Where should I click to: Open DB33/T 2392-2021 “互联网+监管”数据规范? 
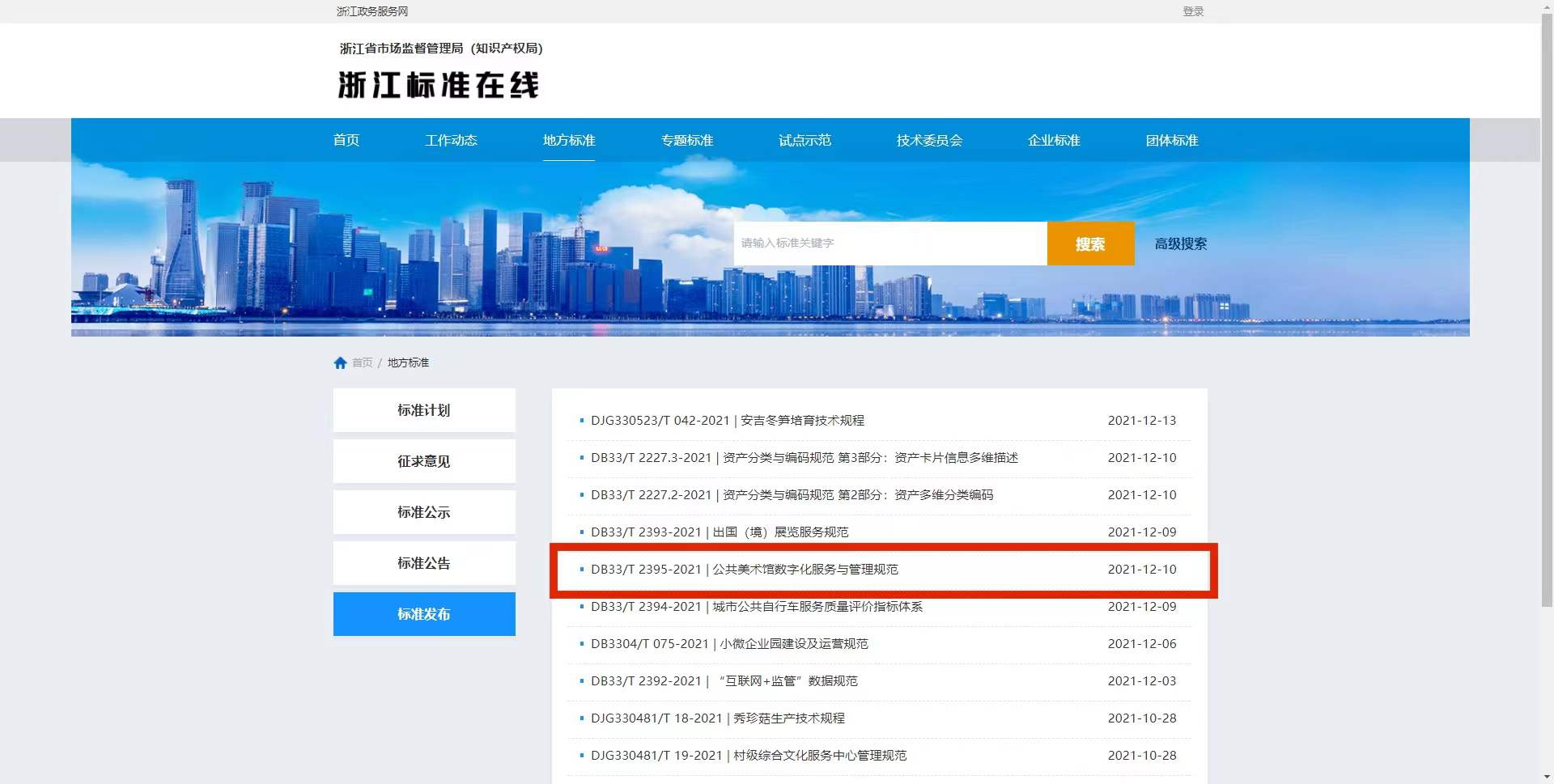tap(724, 681)
